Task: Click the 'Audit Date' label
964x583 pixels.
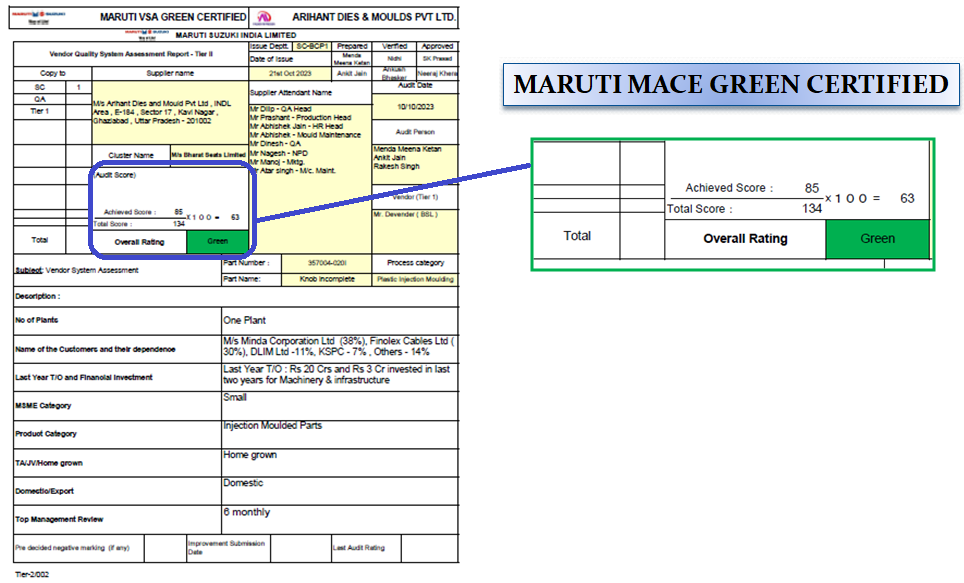Action: pyautogui.click(x=415, y=85)
